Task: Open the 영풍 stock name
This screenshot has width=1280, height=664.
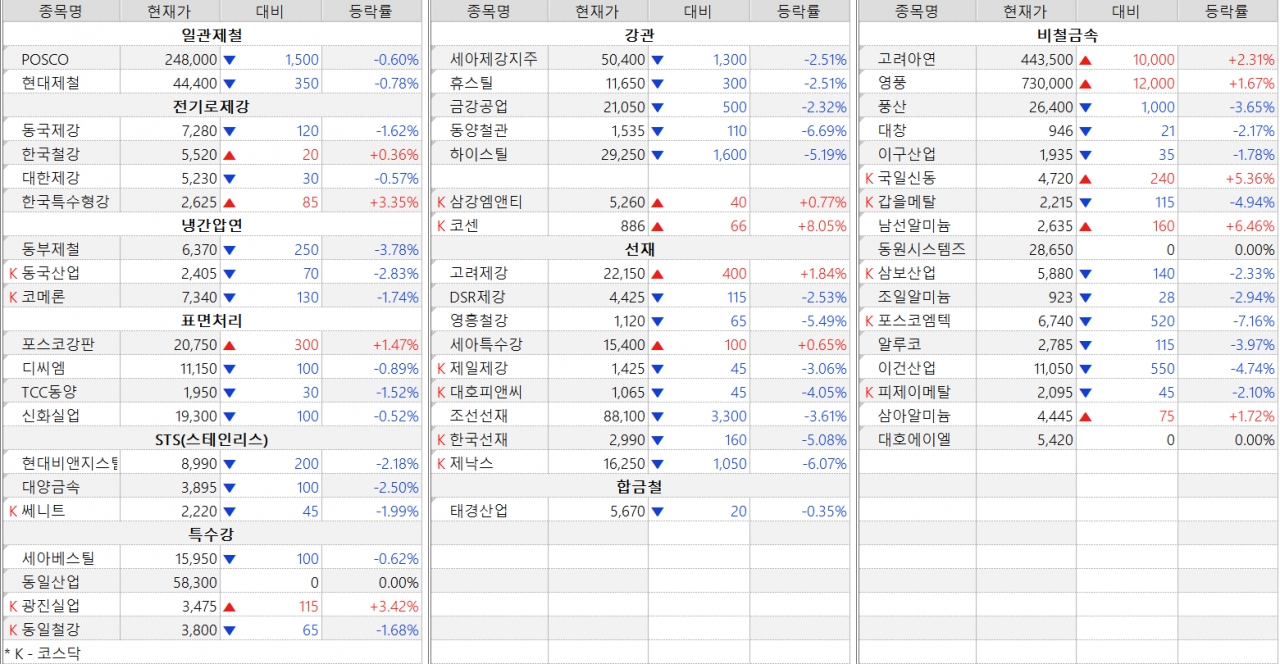Action: click(891, 83)
